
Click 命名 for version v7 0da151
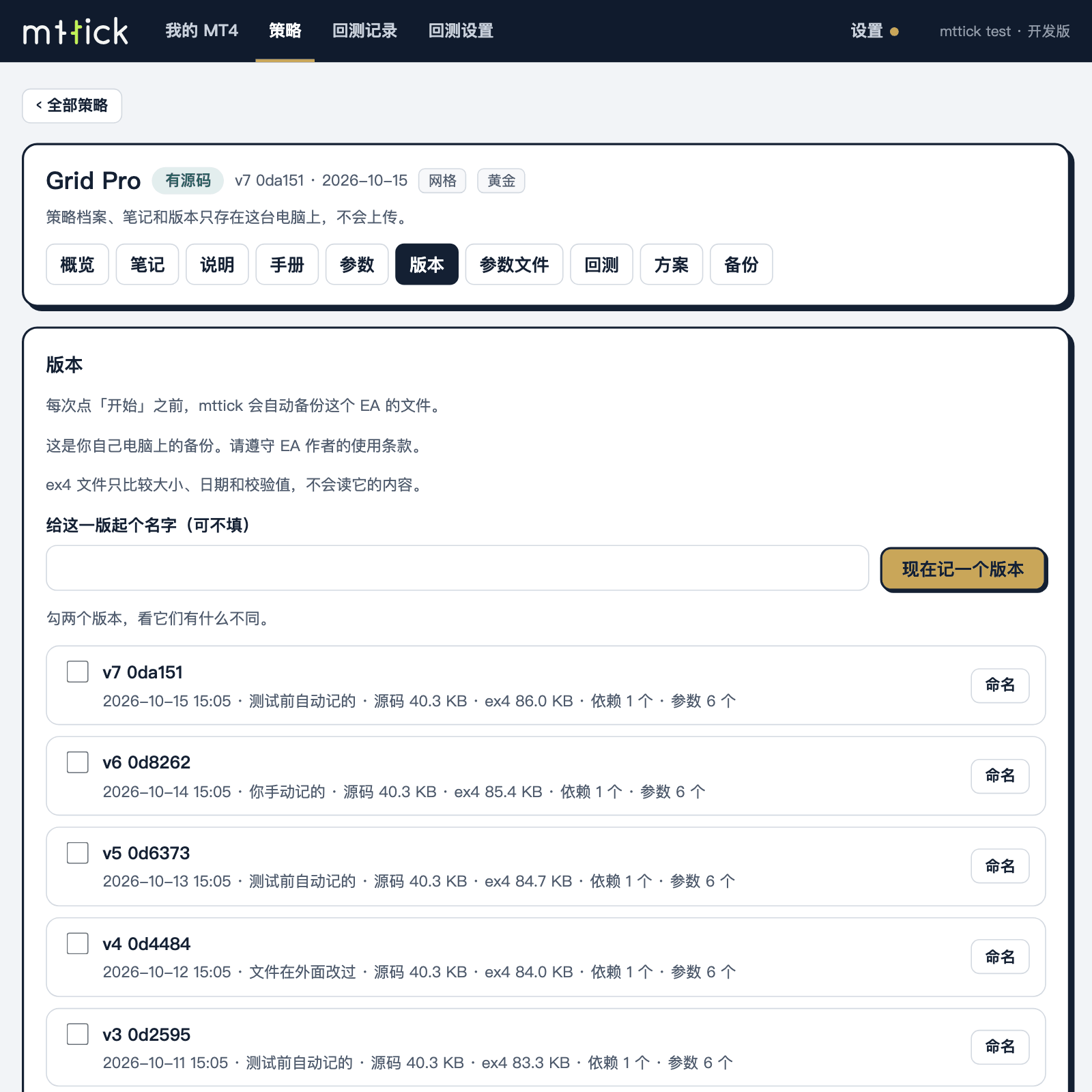[1000, 685]
